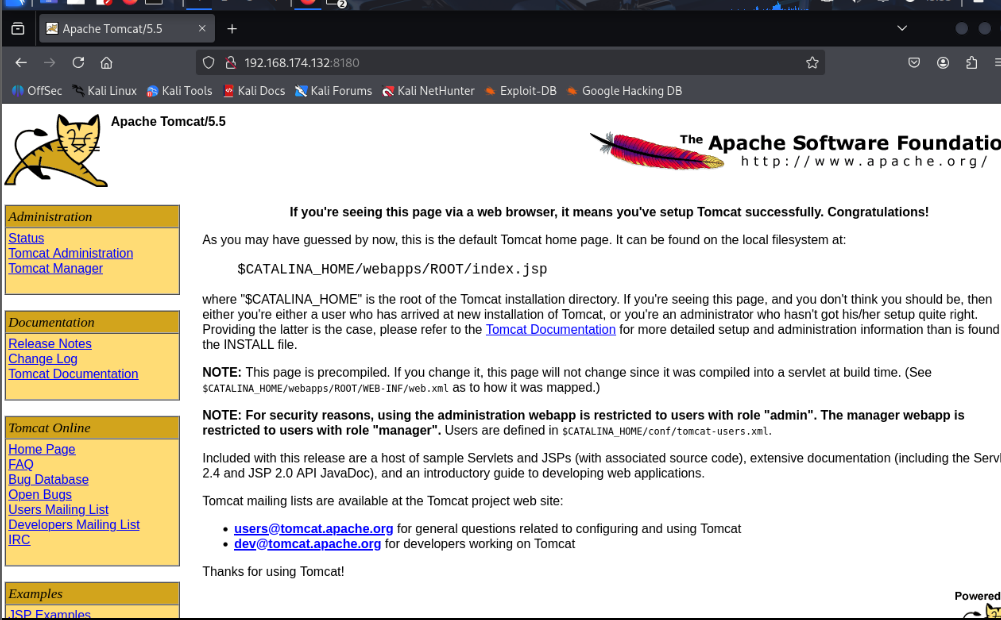Screen dimensions: 1001x620
Task: Open the Home Page link
Action: 41,450
